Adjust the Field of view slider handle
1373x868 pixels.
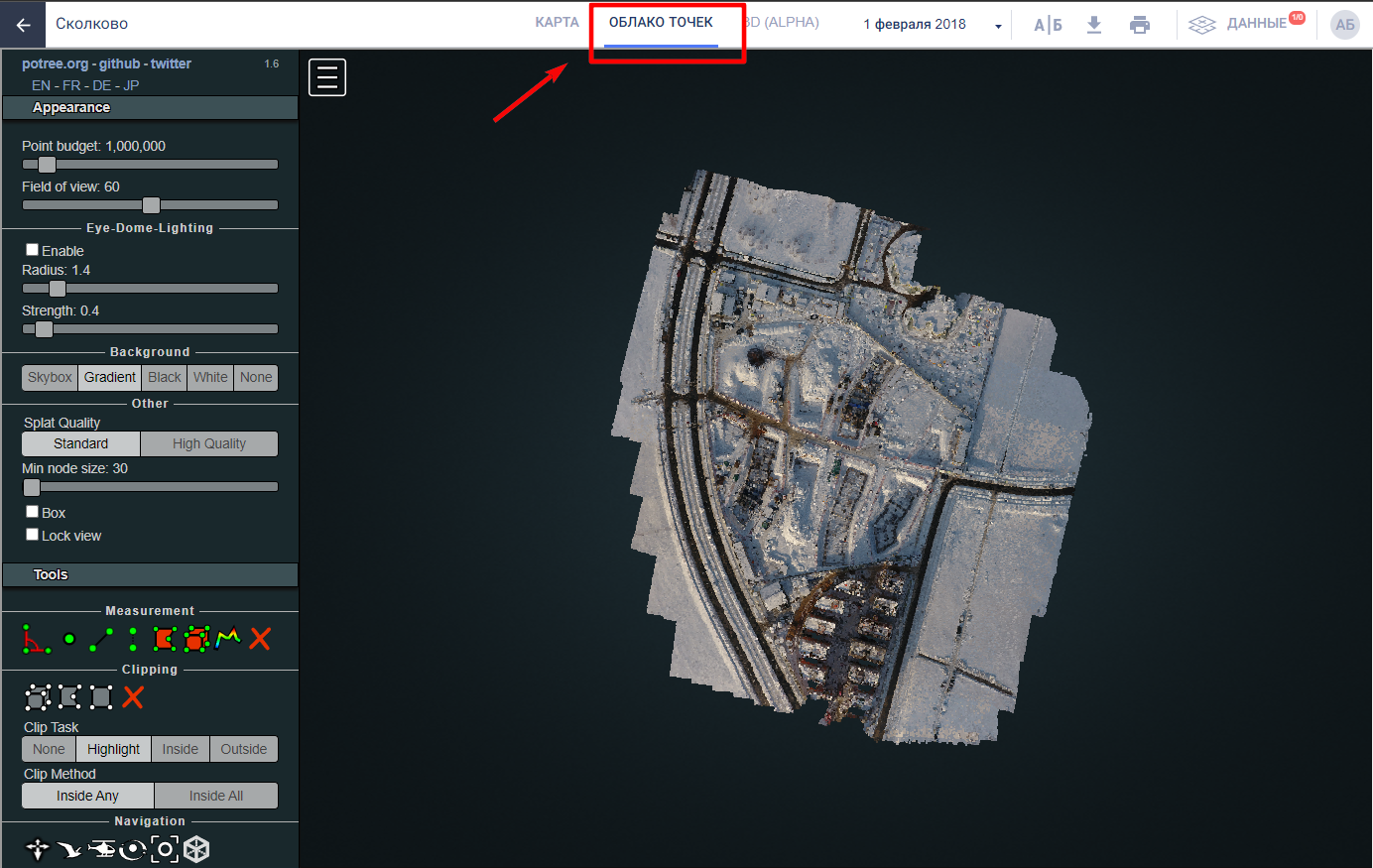[x=151, y=205]
